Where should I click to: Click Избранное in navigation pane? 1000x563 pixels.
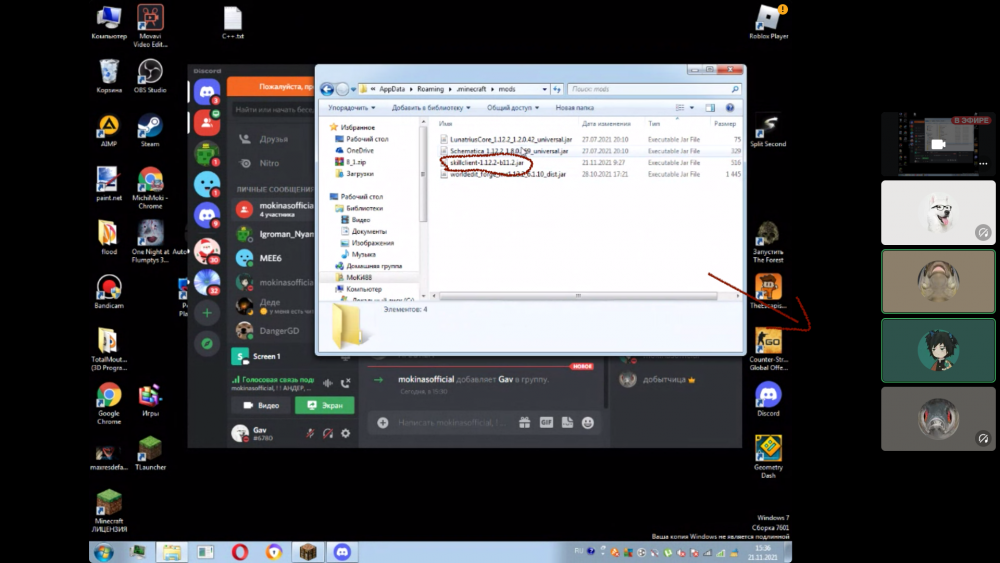pos(357,127)
